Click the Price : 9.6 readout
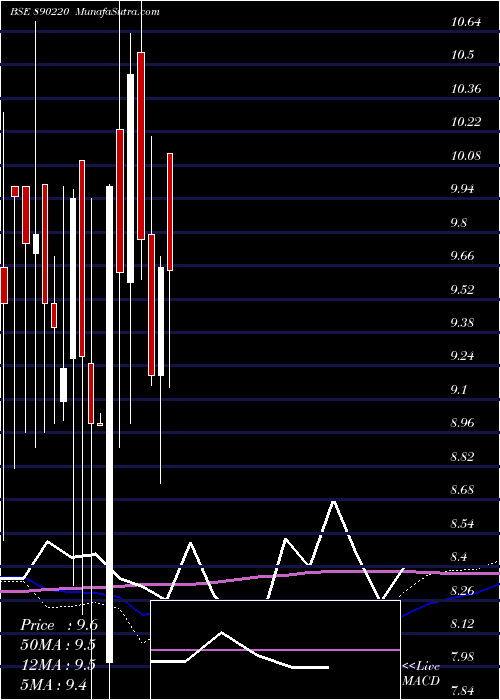500x700 pixels. [x=59, y=625]
